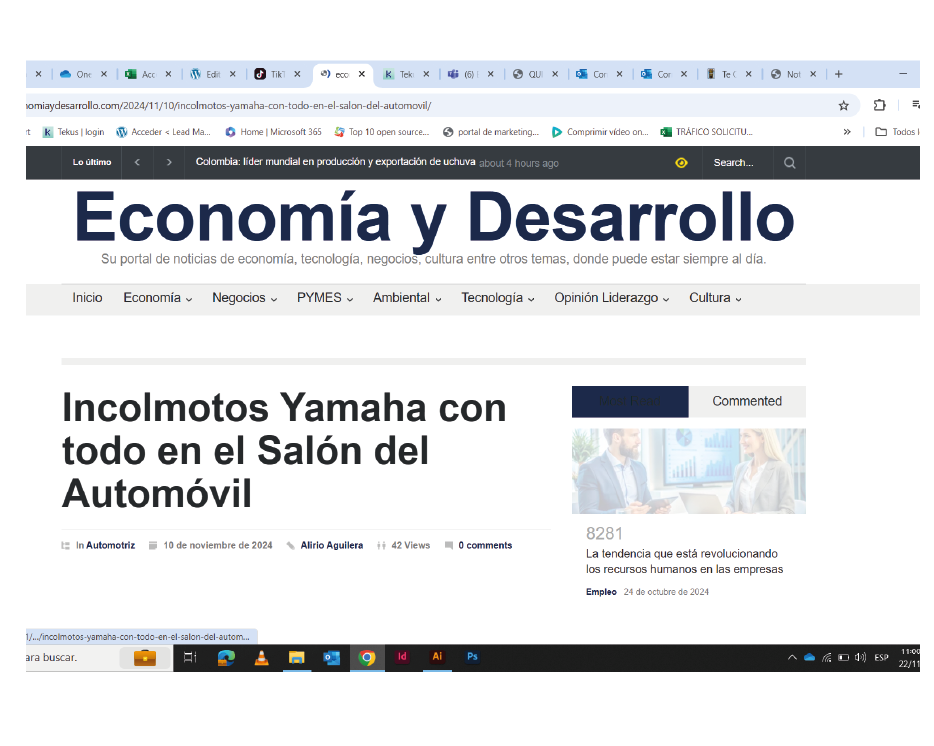Expand the Opinión Liderazgo dropdown
Image resolution: width=934 pixels, height=746 pixels.
(x=613, y=298)
